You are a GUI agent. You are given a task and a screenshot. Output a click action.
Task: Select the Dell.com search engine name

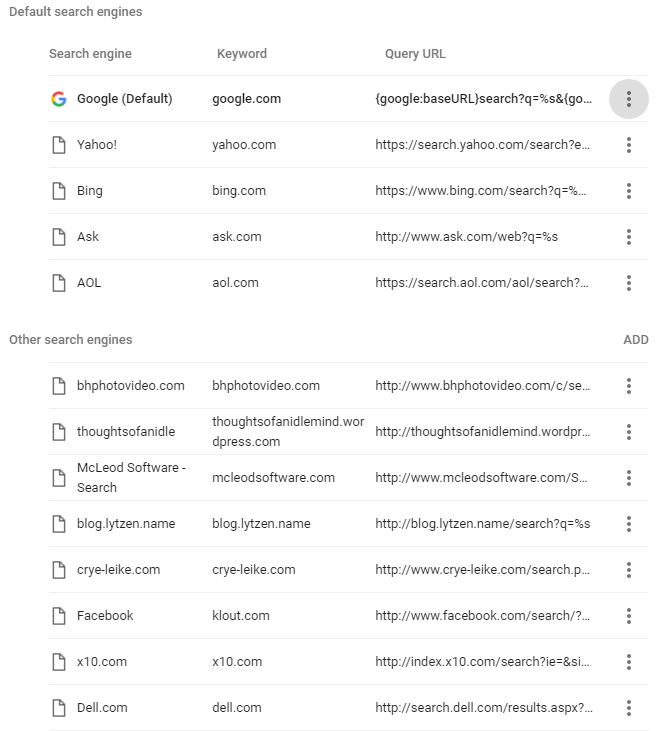(x=102, y=708)
